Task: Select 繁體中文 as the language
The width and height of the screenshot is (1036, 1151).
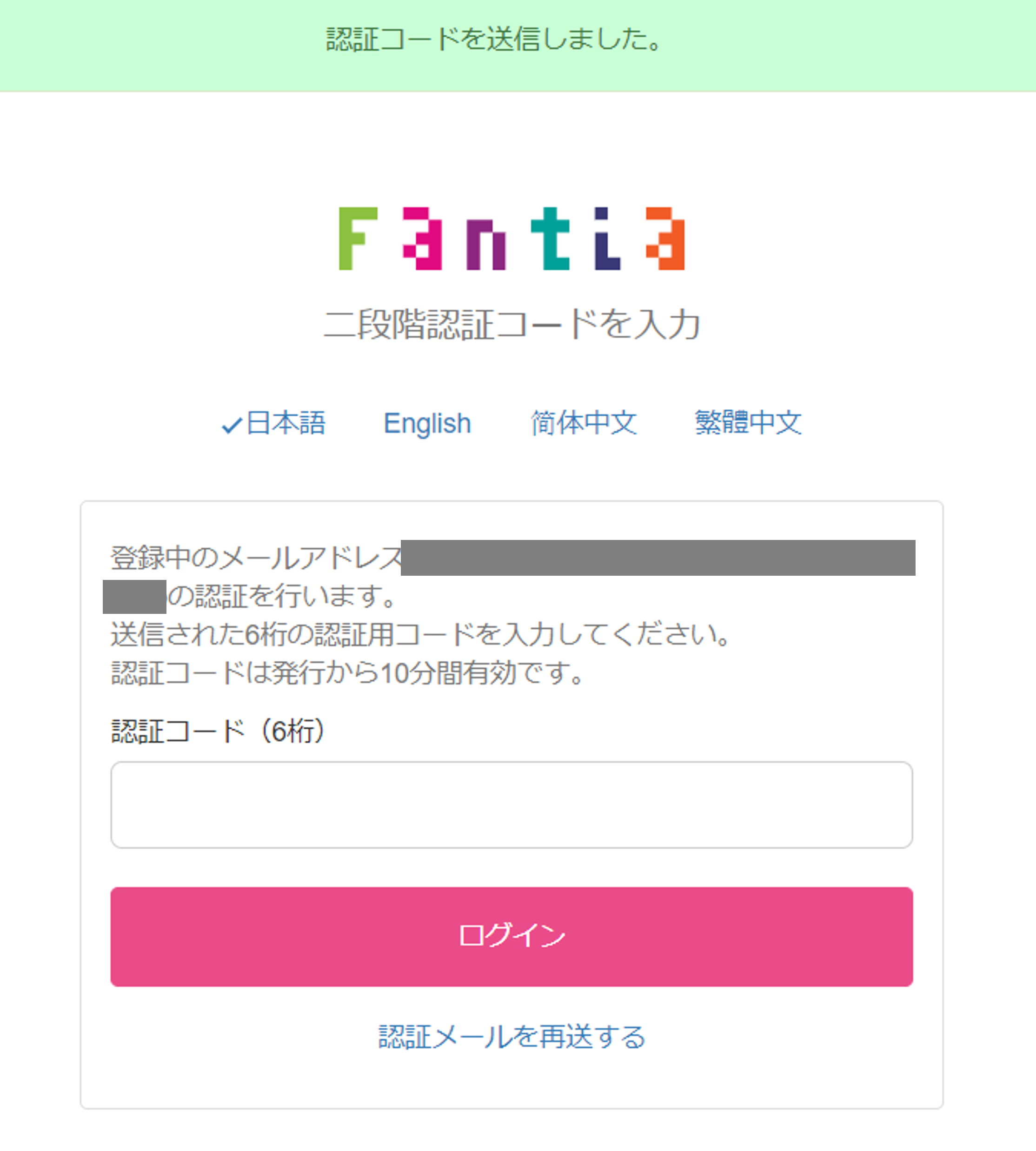Action: pyautogui.click(x=747, y=423)
